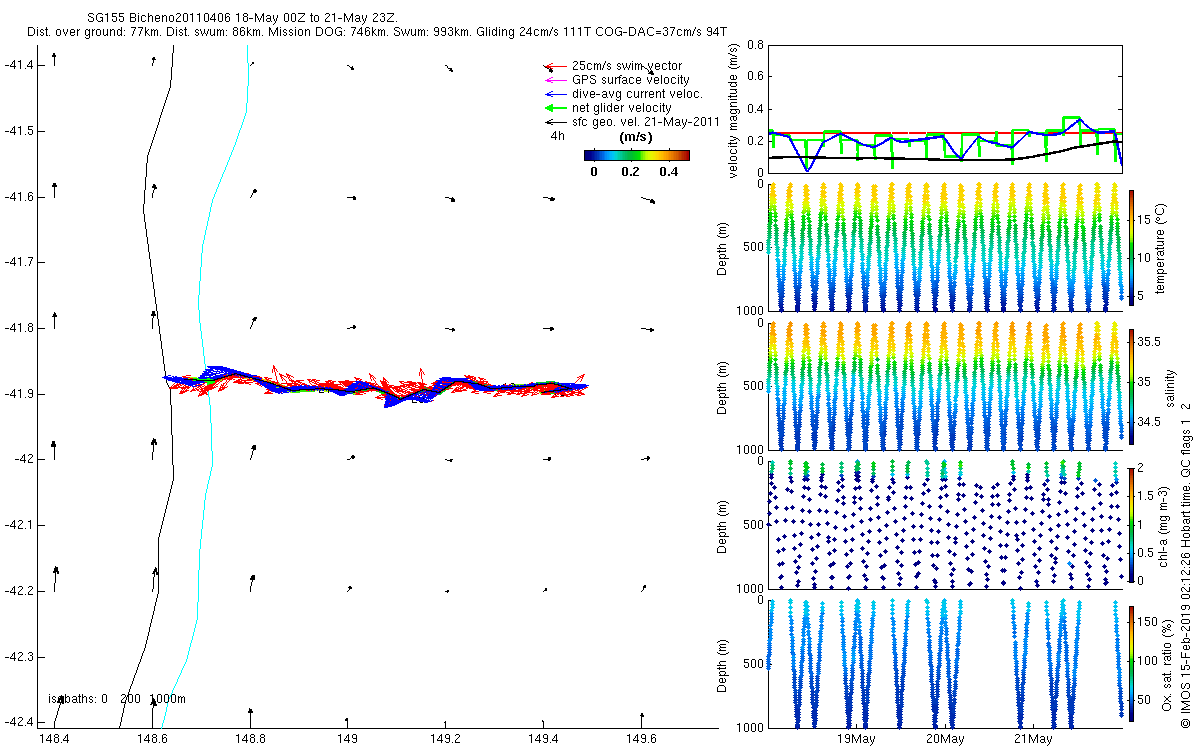Click the 1.5 tick on chl-a color bar
Viewport: 1200px width, 750px height.
[x=1146, y=495]
